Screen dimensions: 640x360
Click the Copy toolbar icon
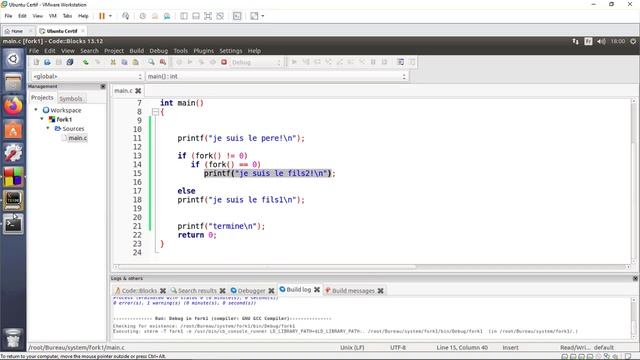pyautogui.click(x=124, y=62)
